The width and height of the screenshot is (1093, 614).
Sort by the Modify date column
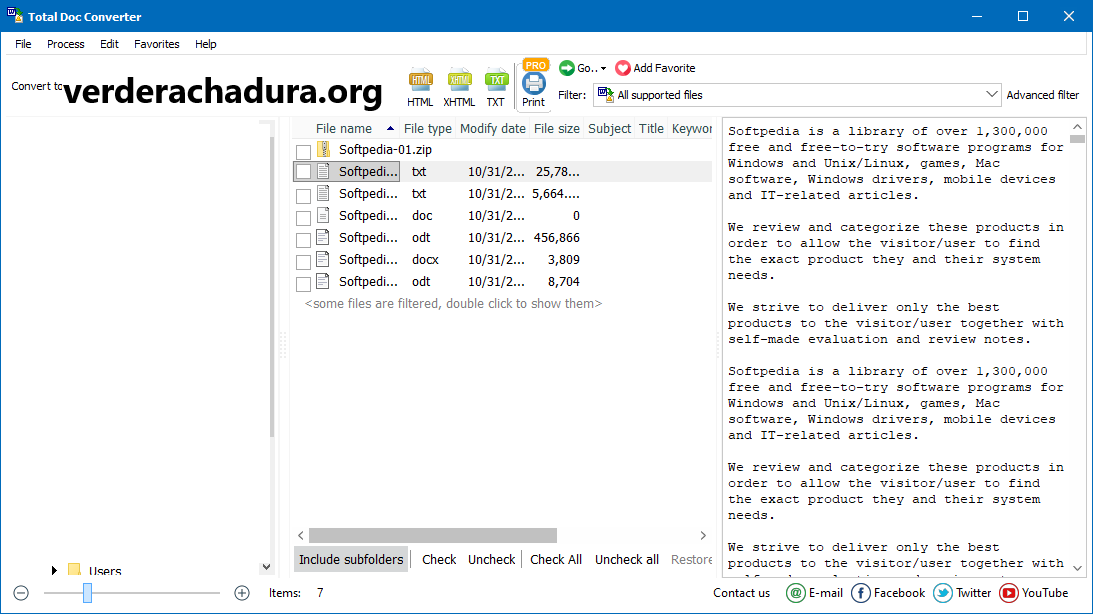(x=493, y=128)
